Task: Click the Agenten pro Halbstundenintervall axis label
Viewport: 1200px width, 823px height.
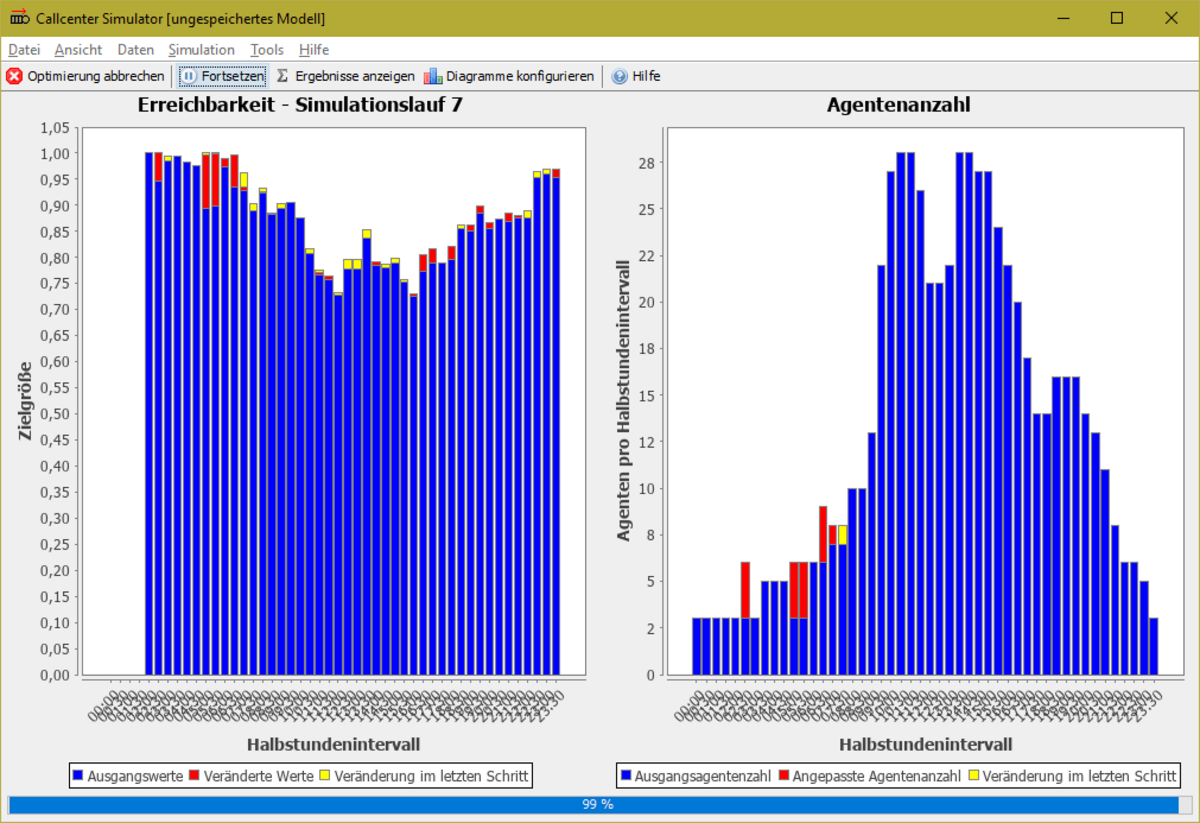Action: (x=623, y=401)
